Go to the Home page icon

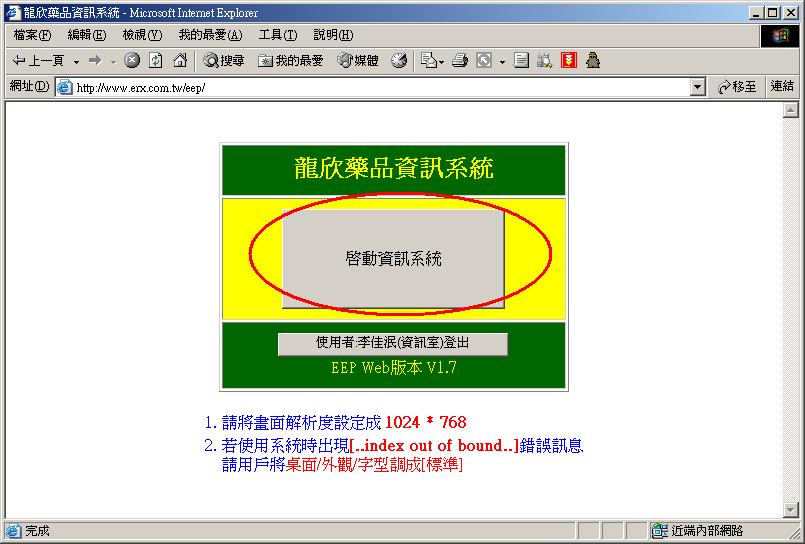(180, 61)
